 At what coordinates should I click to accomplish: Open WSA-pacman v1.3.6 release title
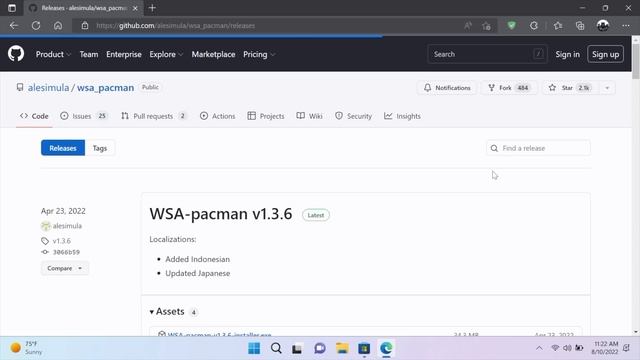point(221,214)
